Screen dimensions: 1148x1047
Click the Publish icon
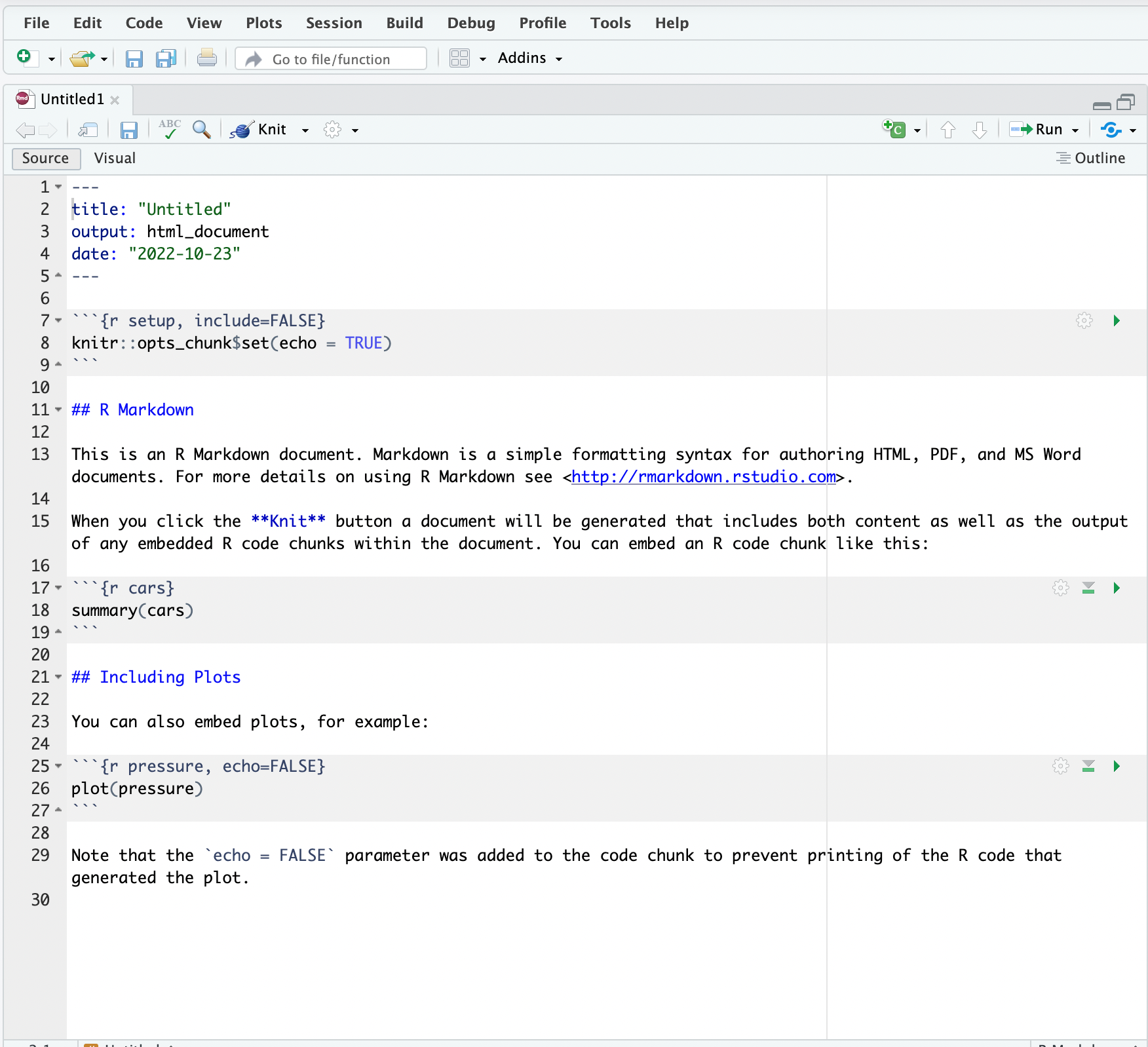(x=1111, y=130)
